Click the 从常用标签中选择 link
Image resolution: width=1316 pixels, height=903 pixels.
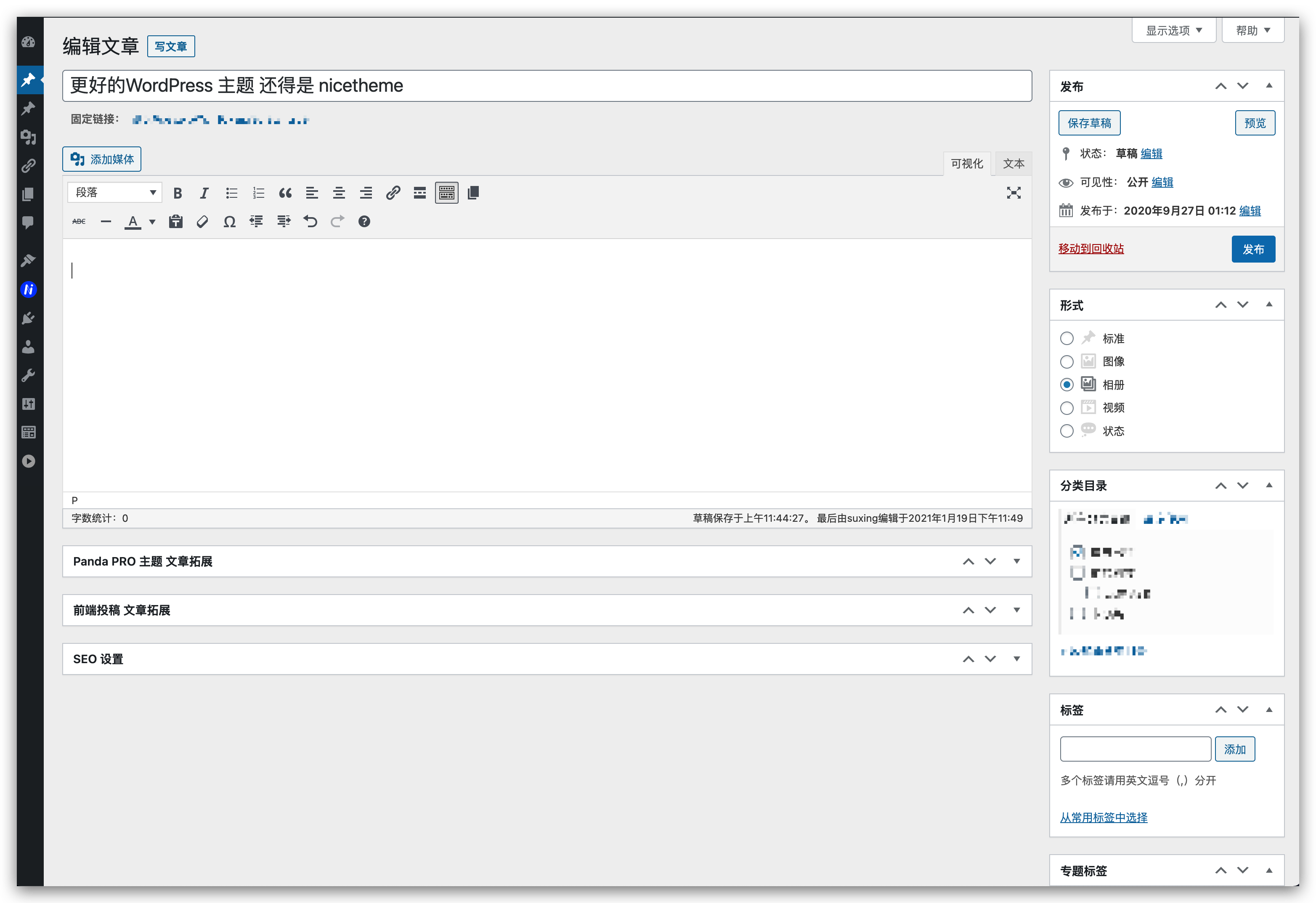tap(1104, 818)
